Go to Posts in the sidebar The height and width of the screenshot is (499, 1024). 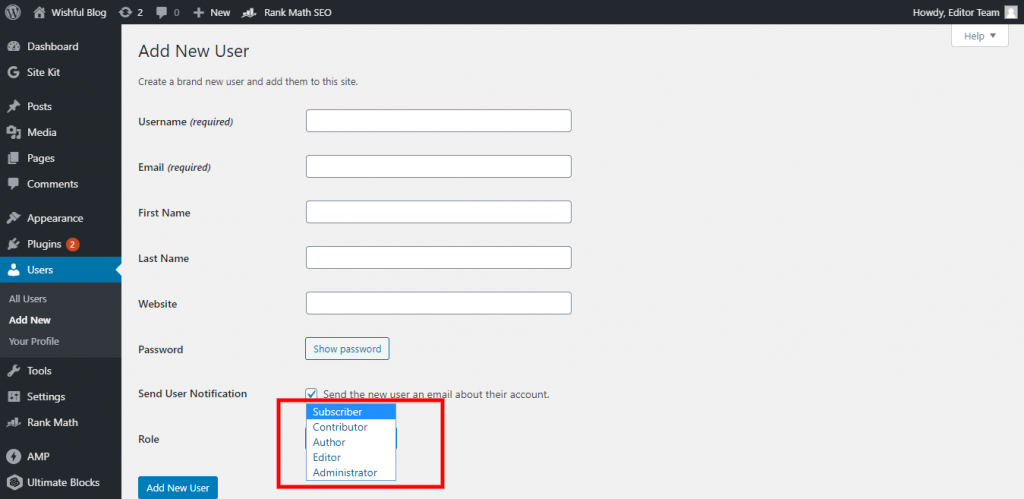pos(39,106)
